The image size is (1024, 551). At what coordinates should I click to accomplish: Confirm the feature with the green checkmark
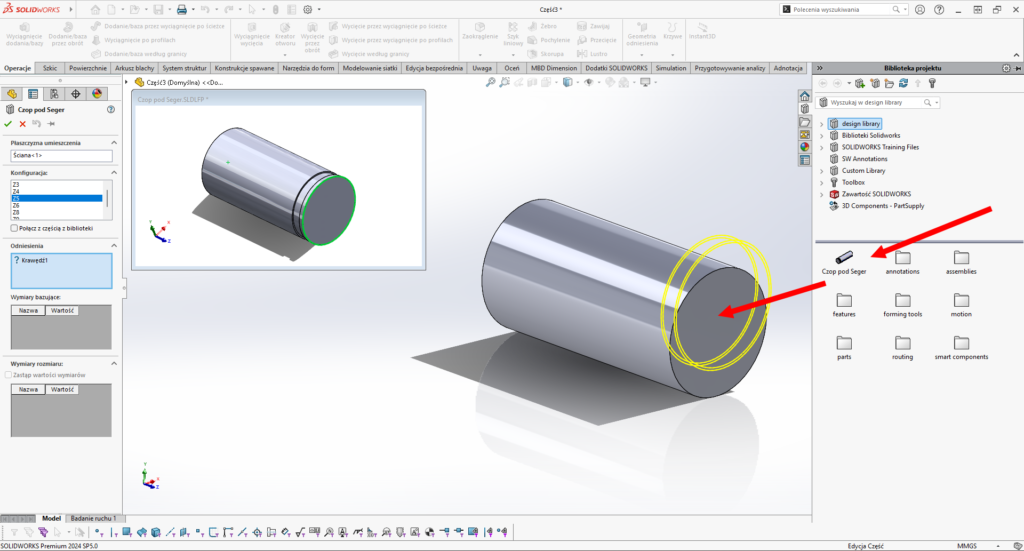[x=8, y=124]
